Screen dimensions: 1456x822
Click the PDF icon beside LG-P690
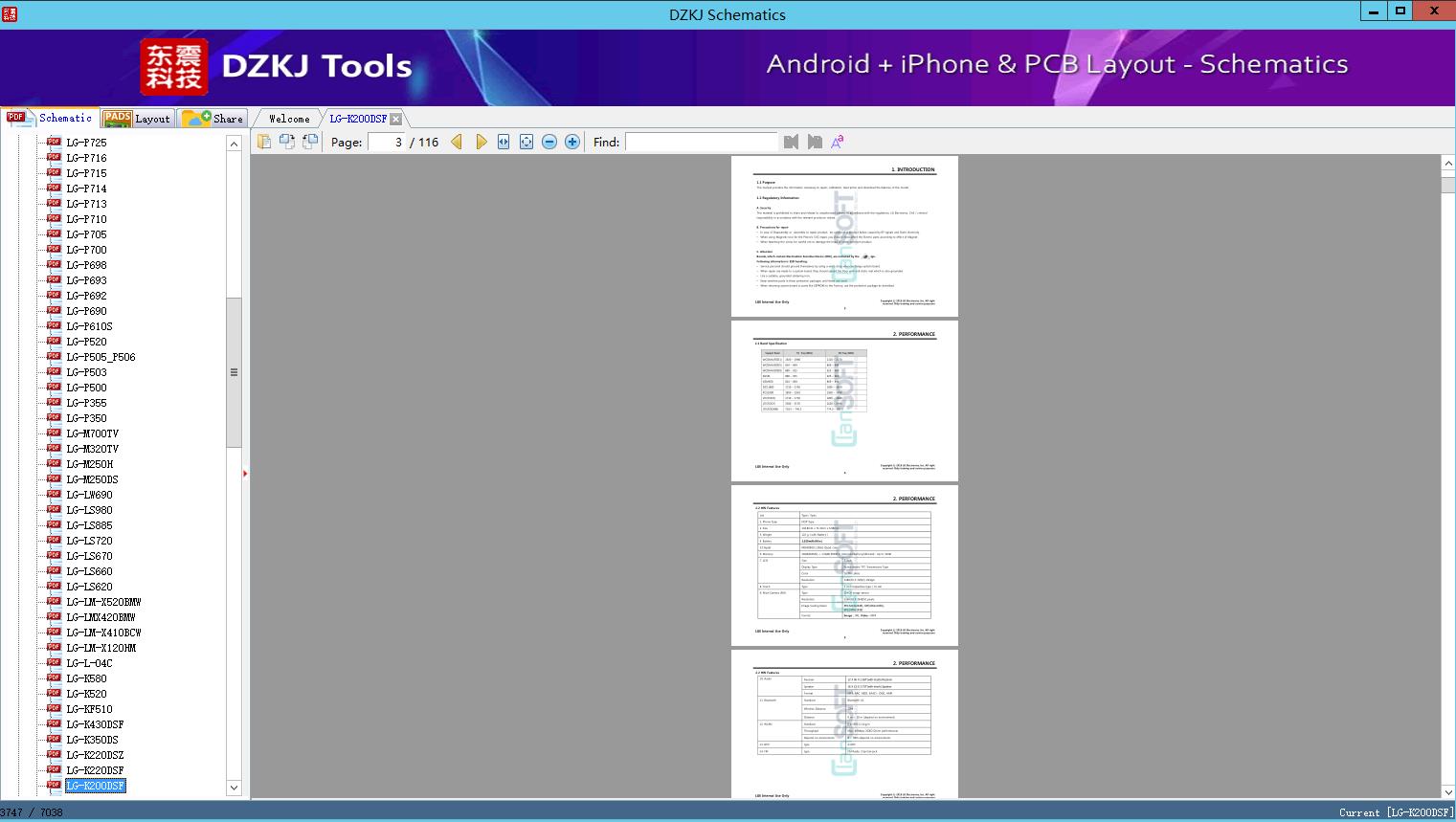click(54, 311)
